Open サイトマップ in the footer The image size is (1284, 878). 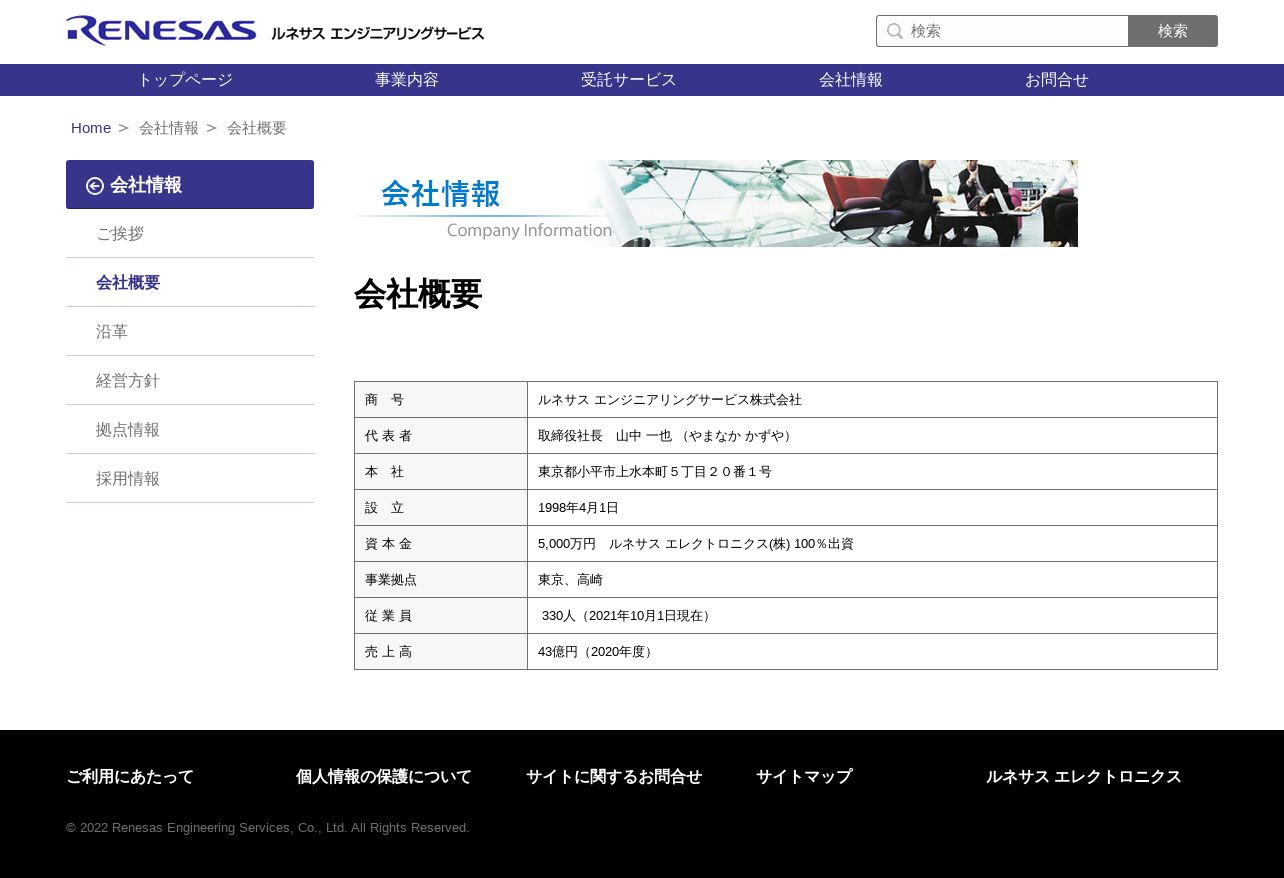(804, 776)
